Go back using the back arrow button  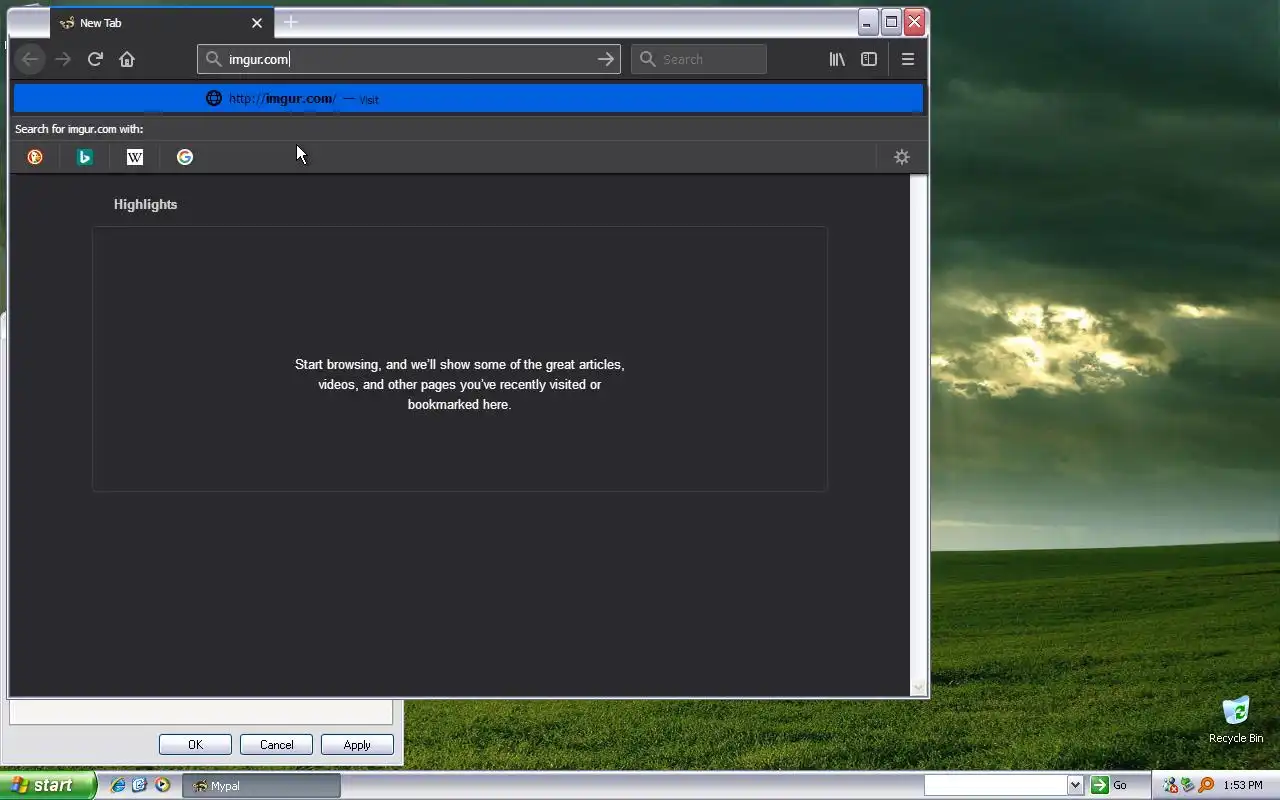pyautogui.click(x=30, y=59)
